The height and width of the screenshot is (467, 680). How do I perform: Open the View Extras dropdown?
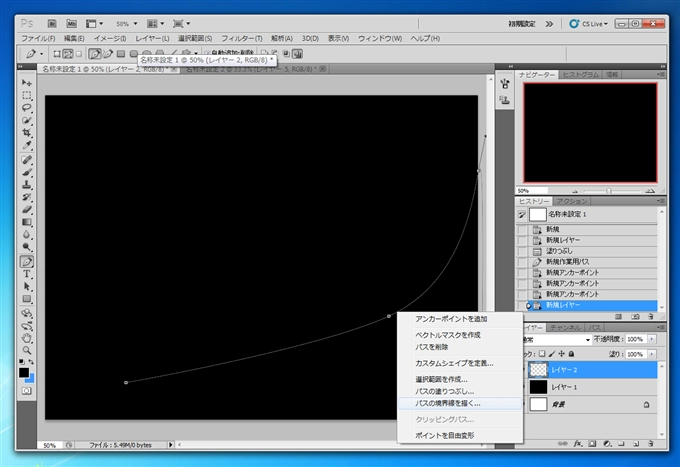click(94, 23)
